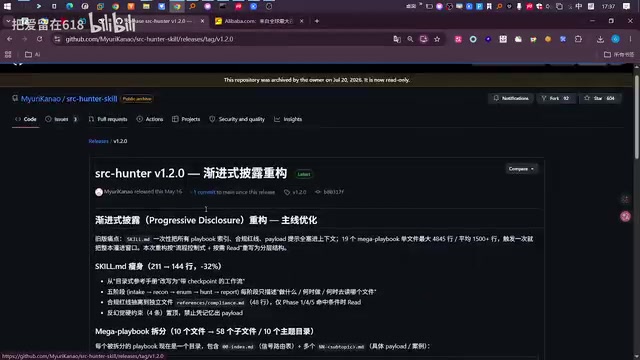The width and height of the screenshot is (640, 360).
Task: Expand the Compare dropdown
Action: coord(521,169)
